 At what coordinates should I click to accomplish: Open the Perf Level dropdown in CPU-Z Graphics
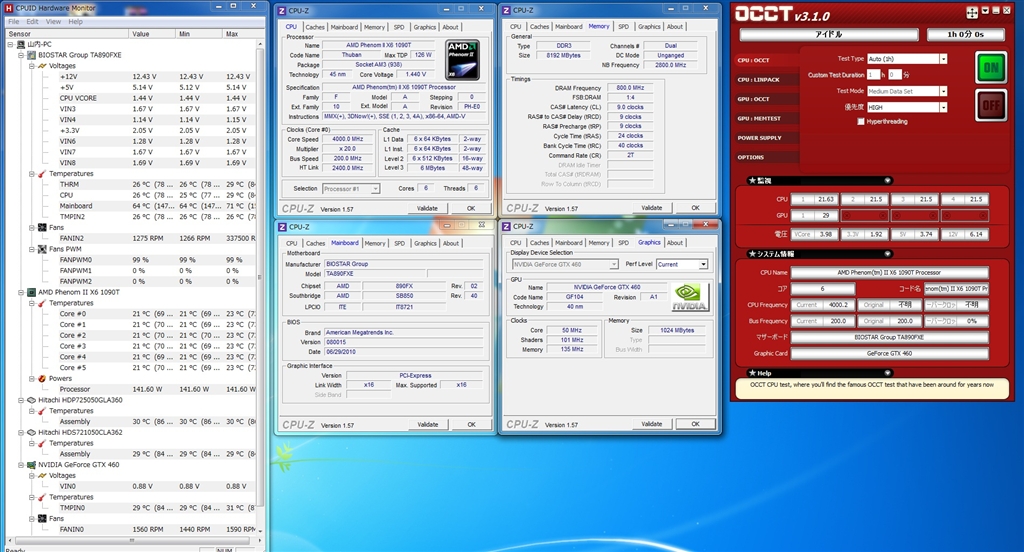tap(703, 265)
